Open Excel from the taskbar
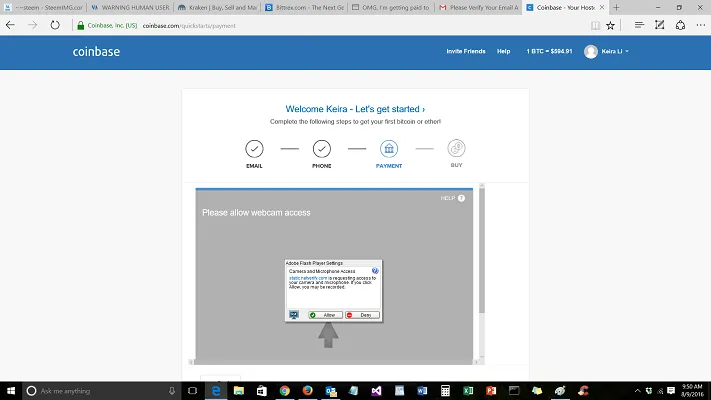The height and width of the screenshot is (400, 711). click(468, 391)
